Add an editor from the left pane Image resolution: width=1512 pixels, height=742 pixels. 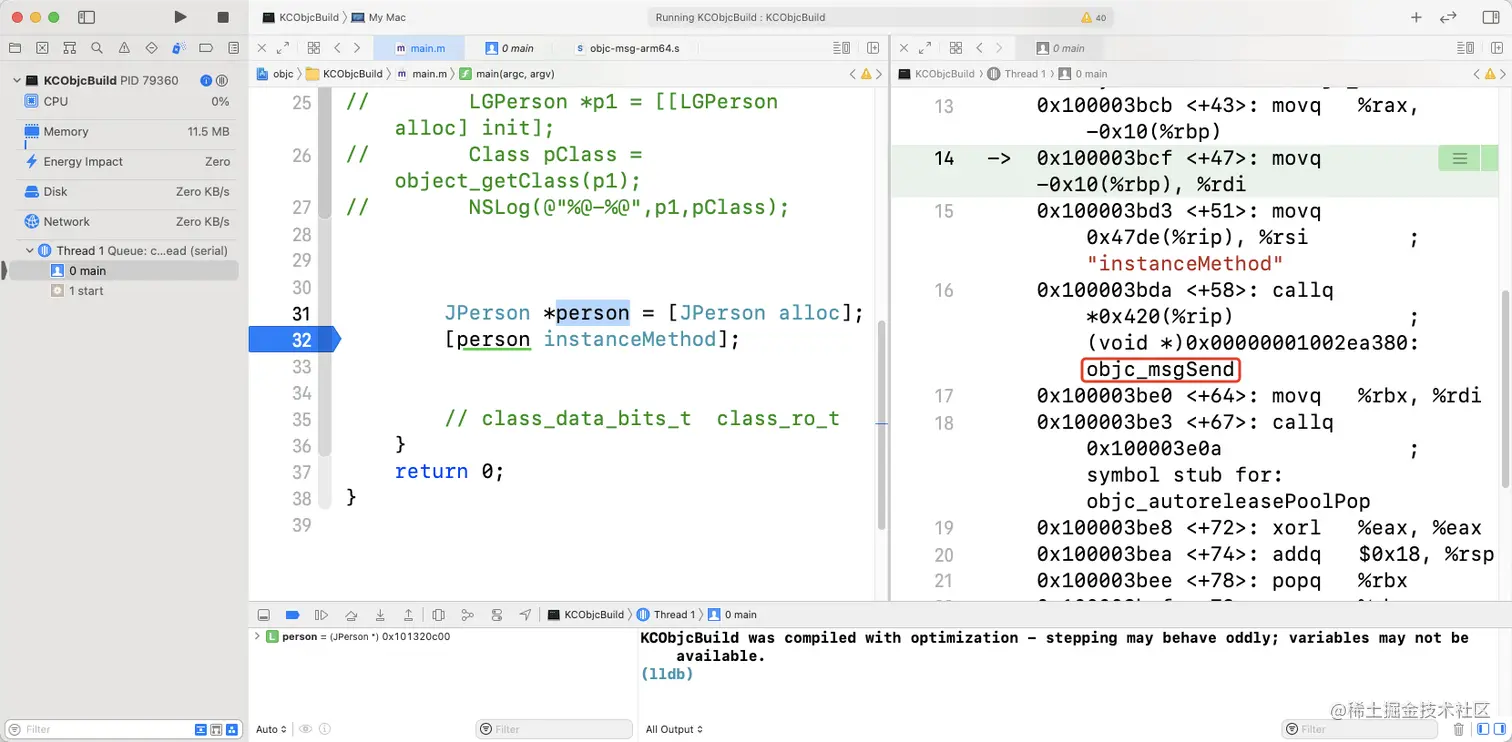click(x=873, y=48)
